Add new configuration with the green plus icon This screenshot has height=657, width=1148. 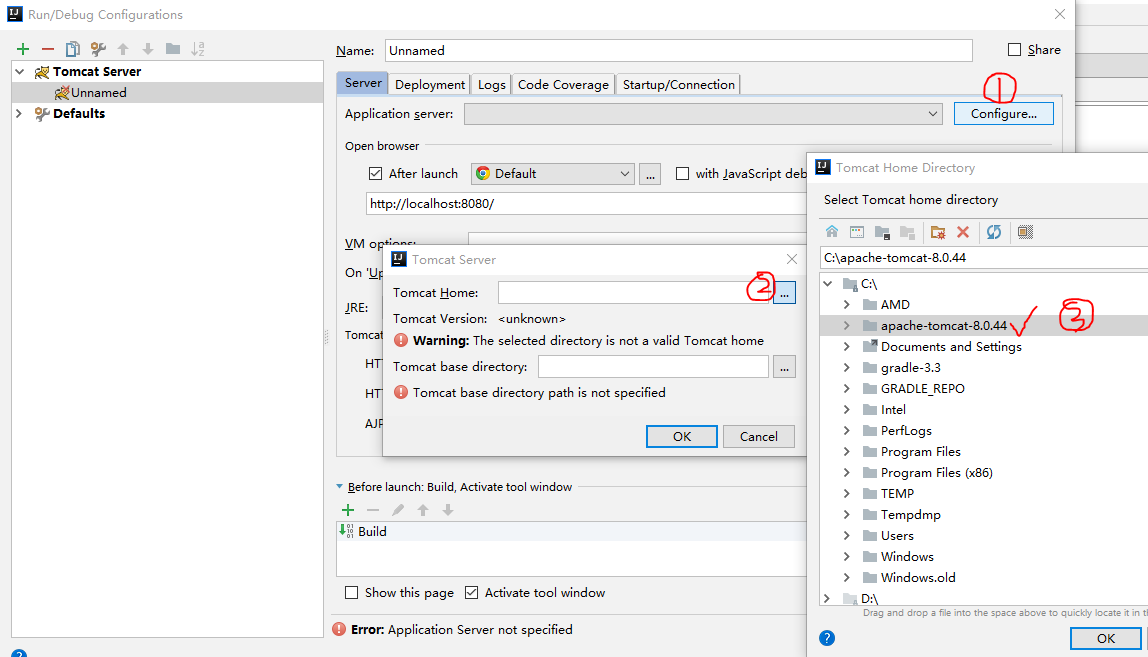tap(23, 49)
